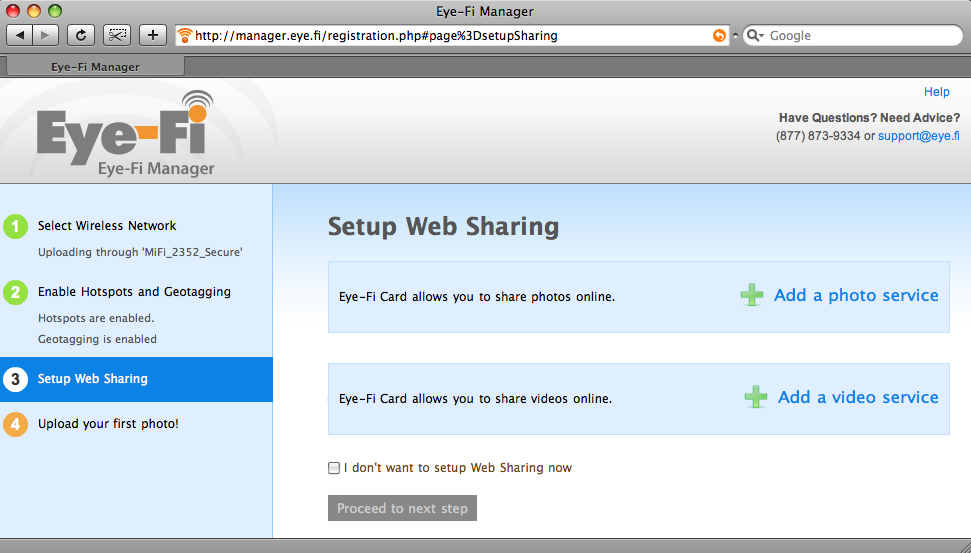Click 'Uploading through MiFi_2352_Secure' text
Screen dimensions: 971x553
[140, 252]
